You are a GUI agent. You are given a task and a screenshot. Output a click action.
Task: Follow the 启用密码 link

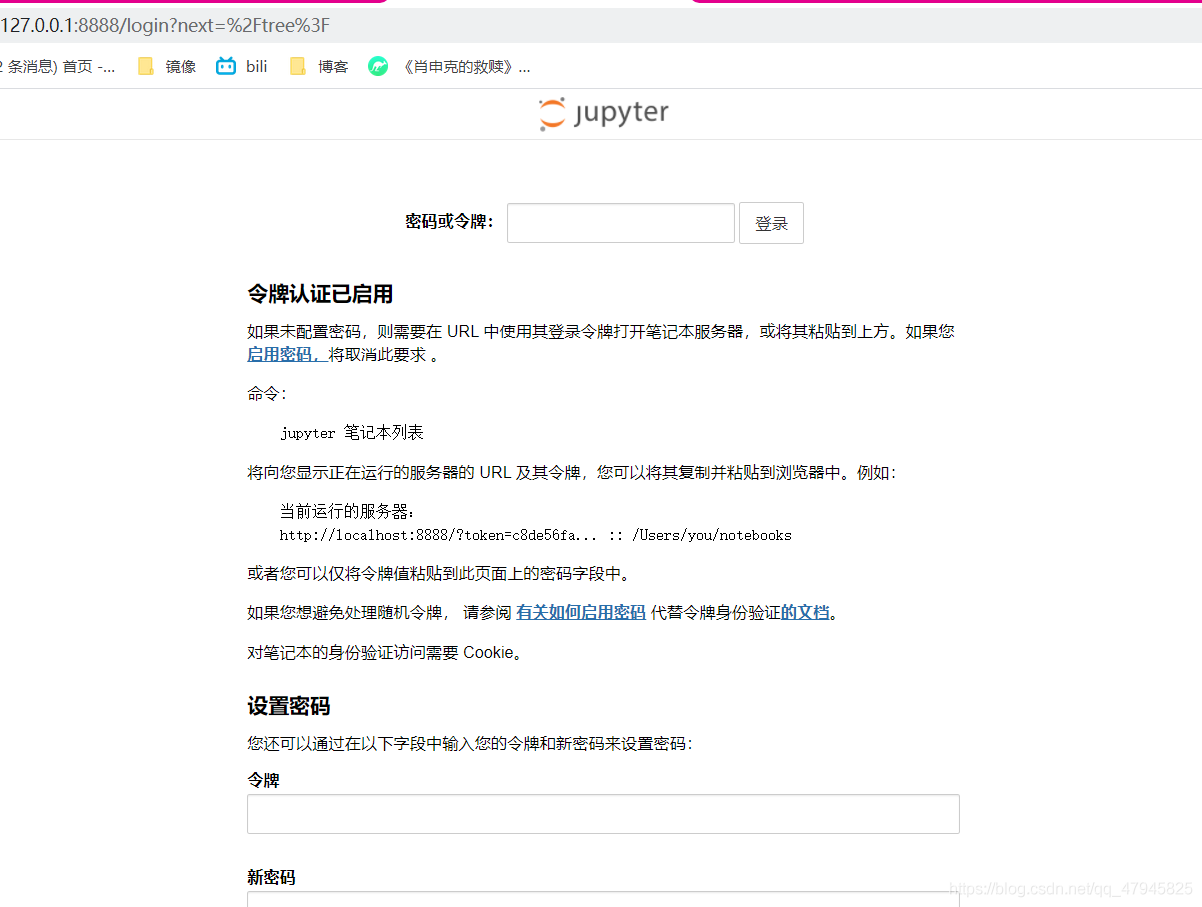(x=286, y=355)
